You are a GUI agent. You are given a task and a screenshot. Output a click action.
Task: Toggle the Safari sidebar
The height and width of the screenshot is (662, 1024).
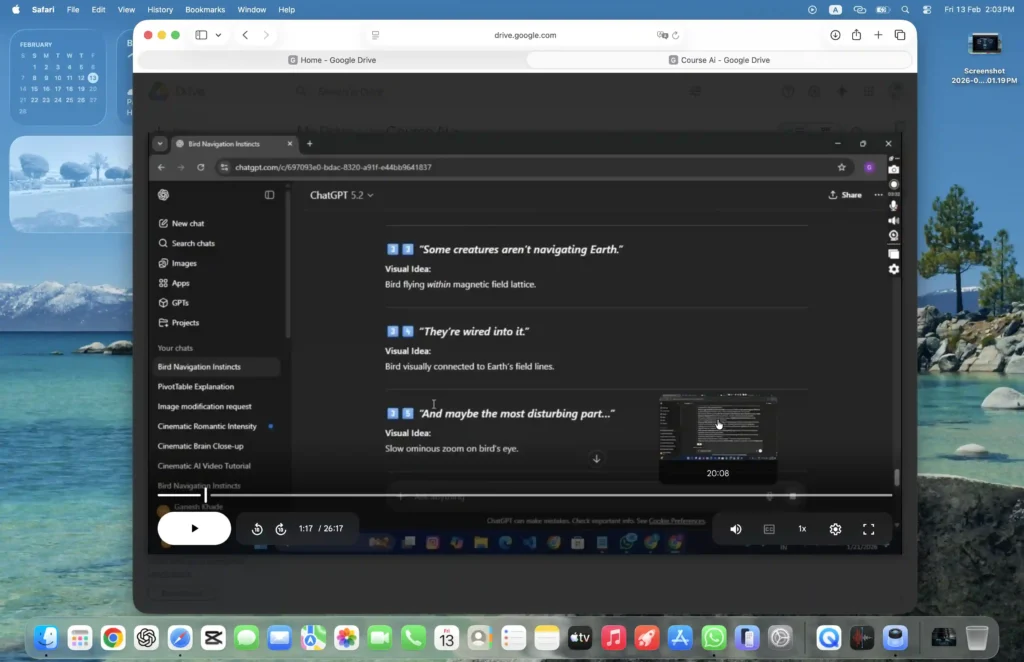[x=201, y=35]
